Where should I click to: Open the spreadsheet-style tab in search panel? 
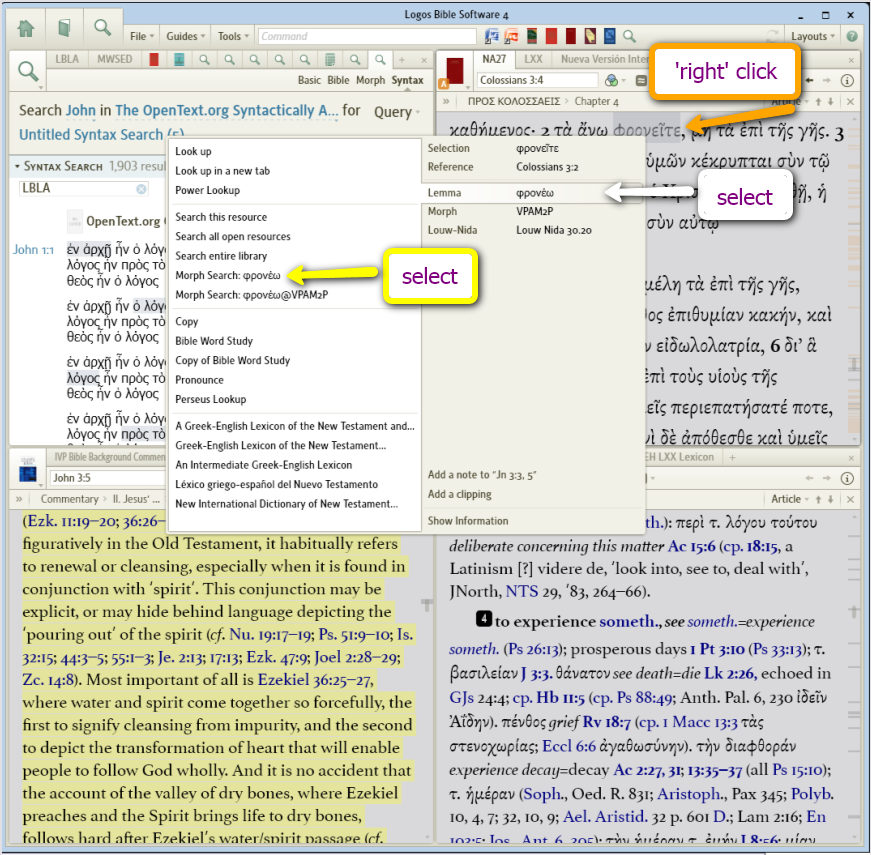(x=330, y=59)
